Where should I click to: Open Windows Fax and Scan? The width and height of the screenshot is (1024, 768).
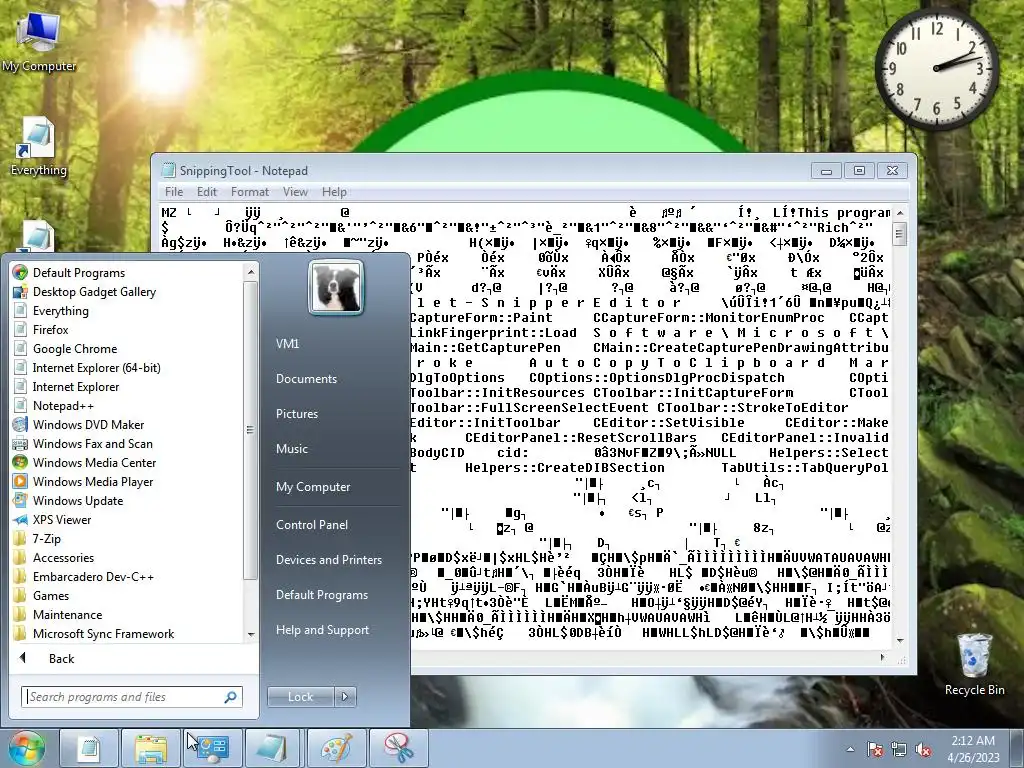(93, 443)
